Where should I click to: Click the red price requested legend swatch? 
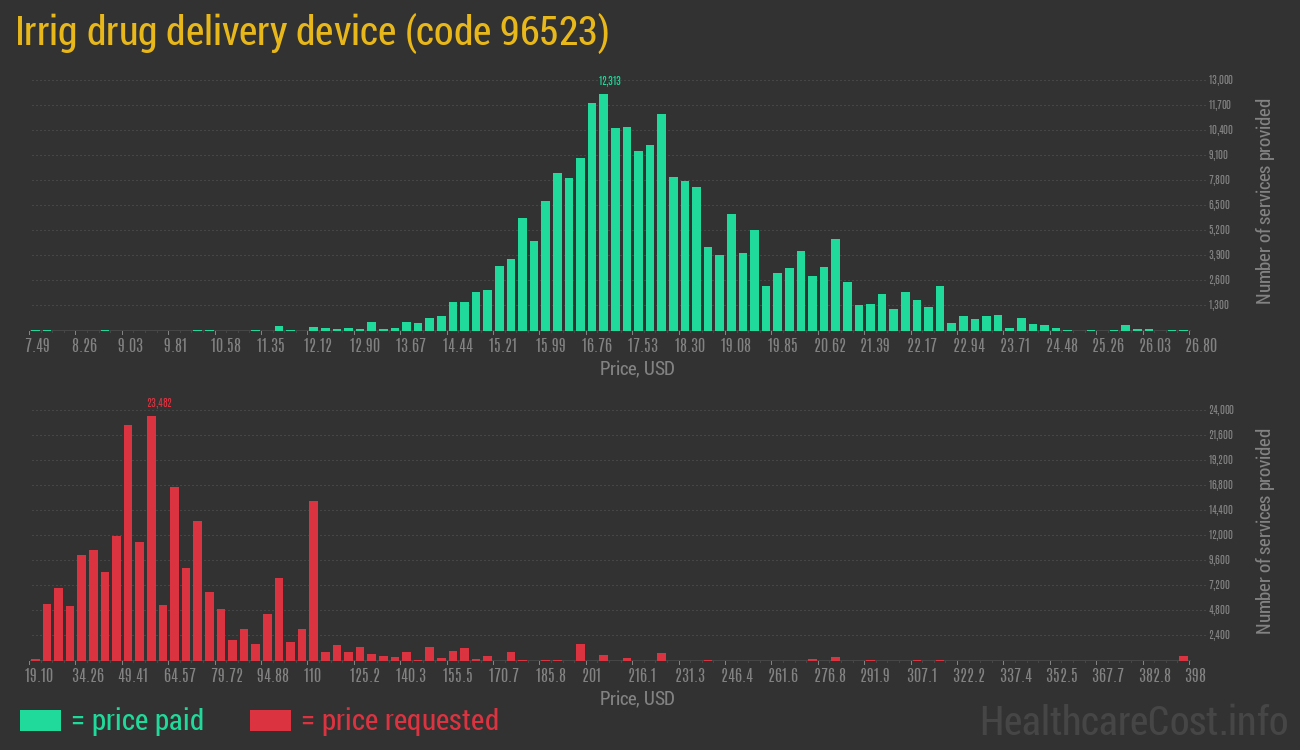pyautogui.click(x=270, y=720)
